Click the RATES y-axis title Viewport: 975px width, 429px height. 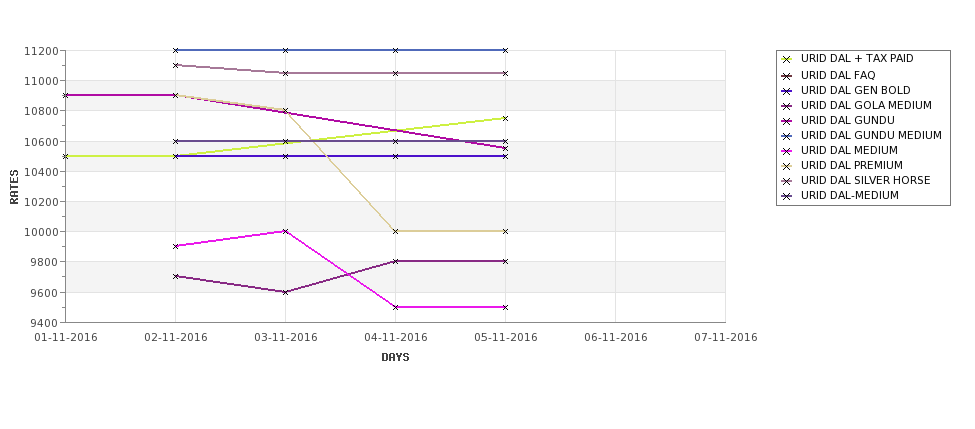[x=14, y=187]
